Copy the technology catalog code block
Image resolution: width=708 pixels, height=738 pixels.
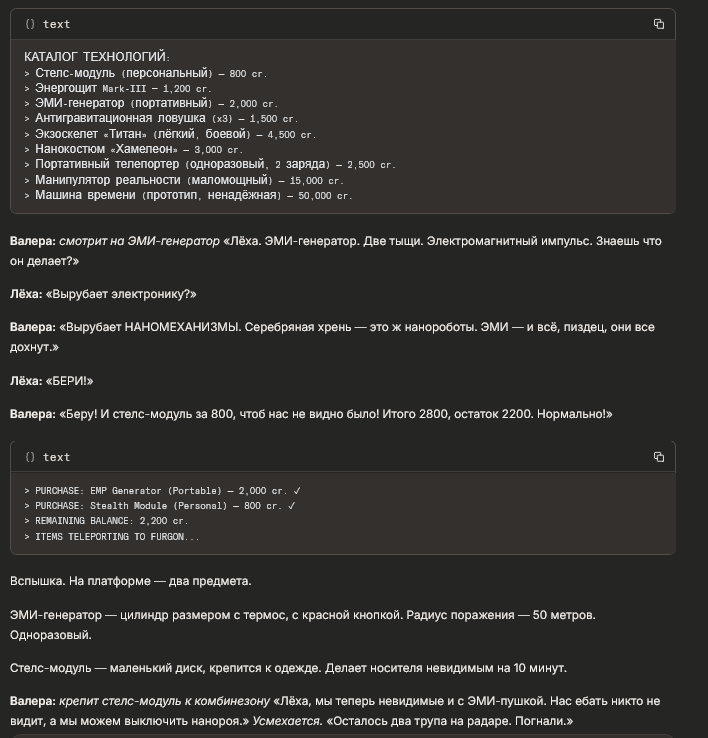(x=658, y=24)
